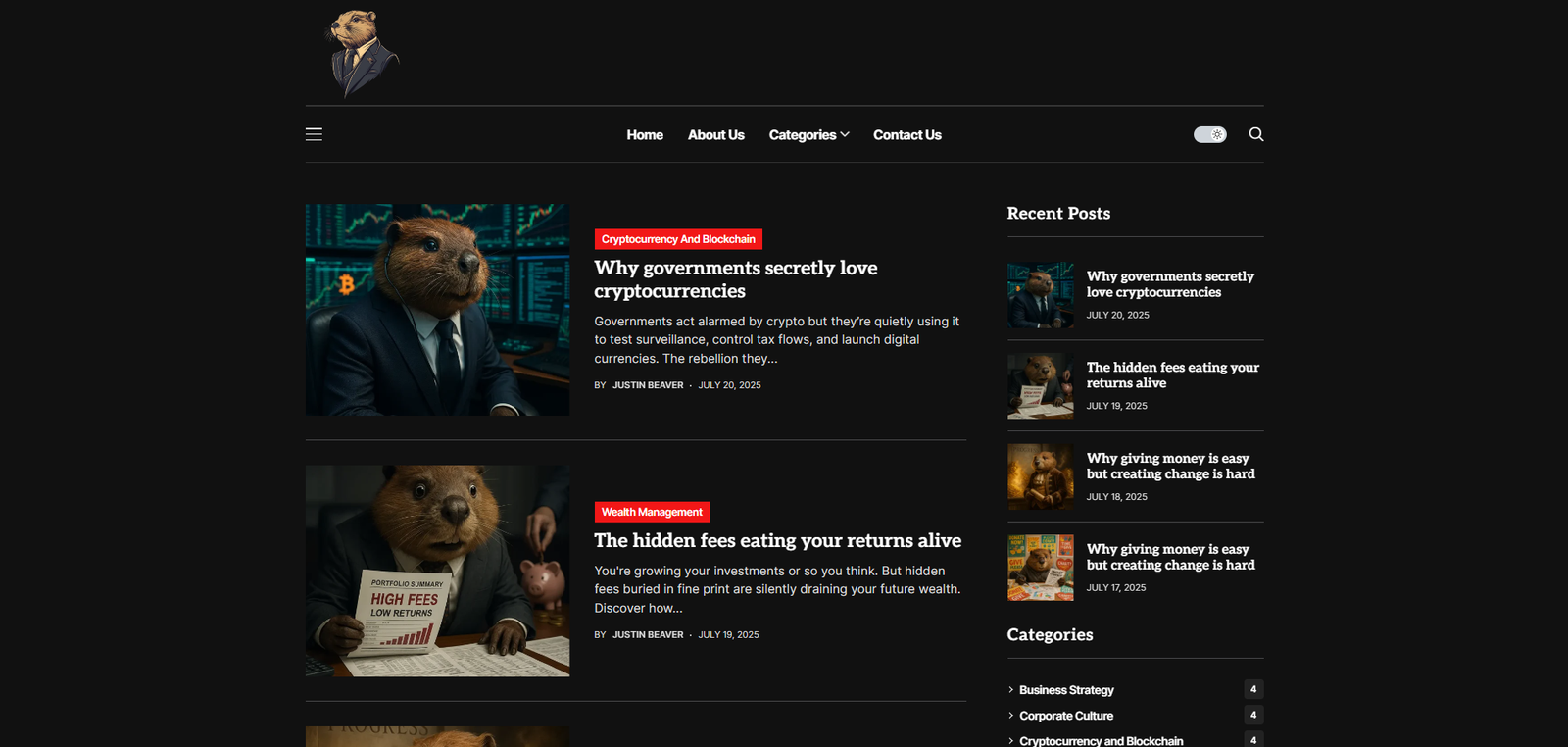Image resolution: width=1568 pixels, height=747 pixels.
Task: Click the beaver logo in header
Action: (360, 53)
